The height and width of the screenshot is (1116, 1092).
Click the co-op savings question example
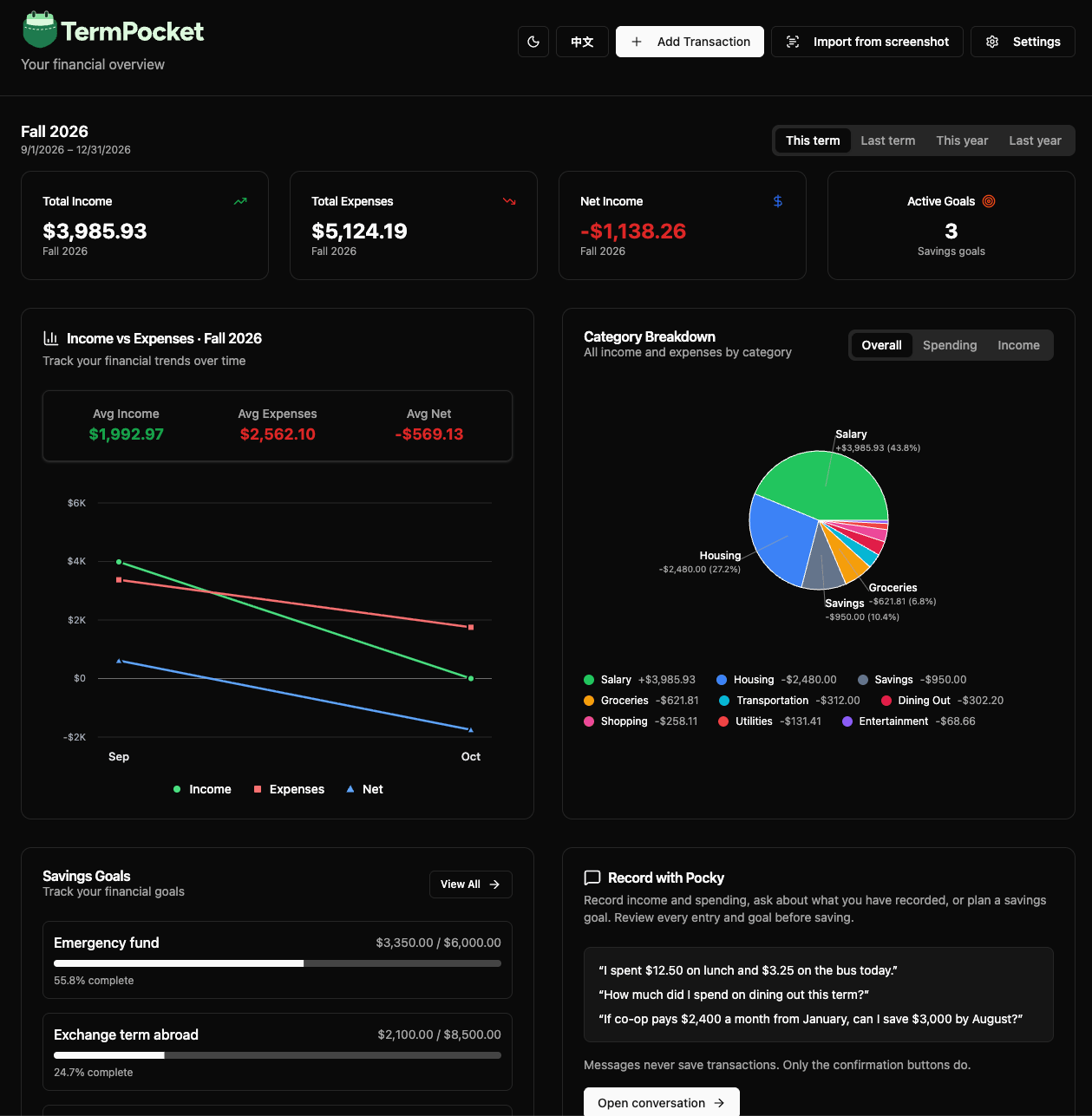[810, 1019]
